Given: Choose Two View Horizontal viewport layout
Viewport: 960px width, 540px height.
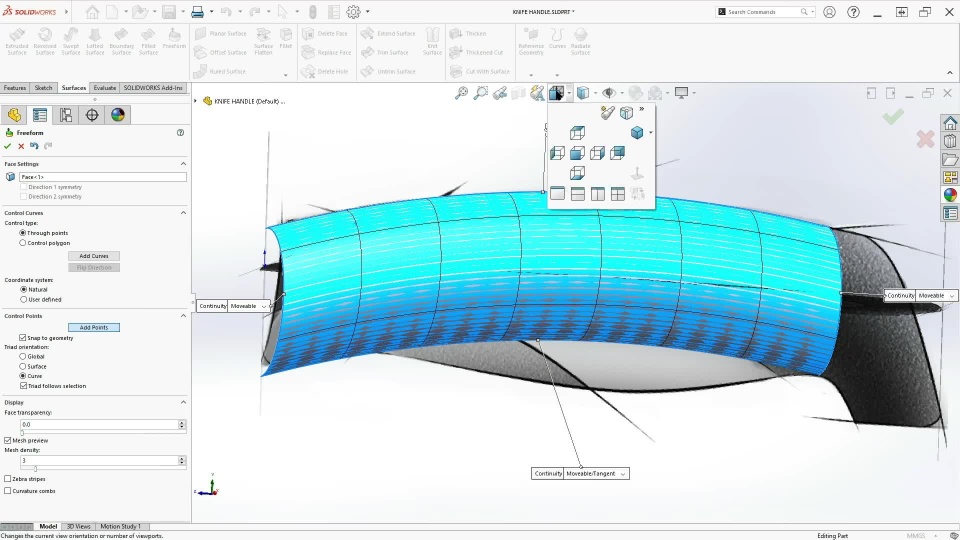Looking at the screenshot, I should tap(577, 194).
